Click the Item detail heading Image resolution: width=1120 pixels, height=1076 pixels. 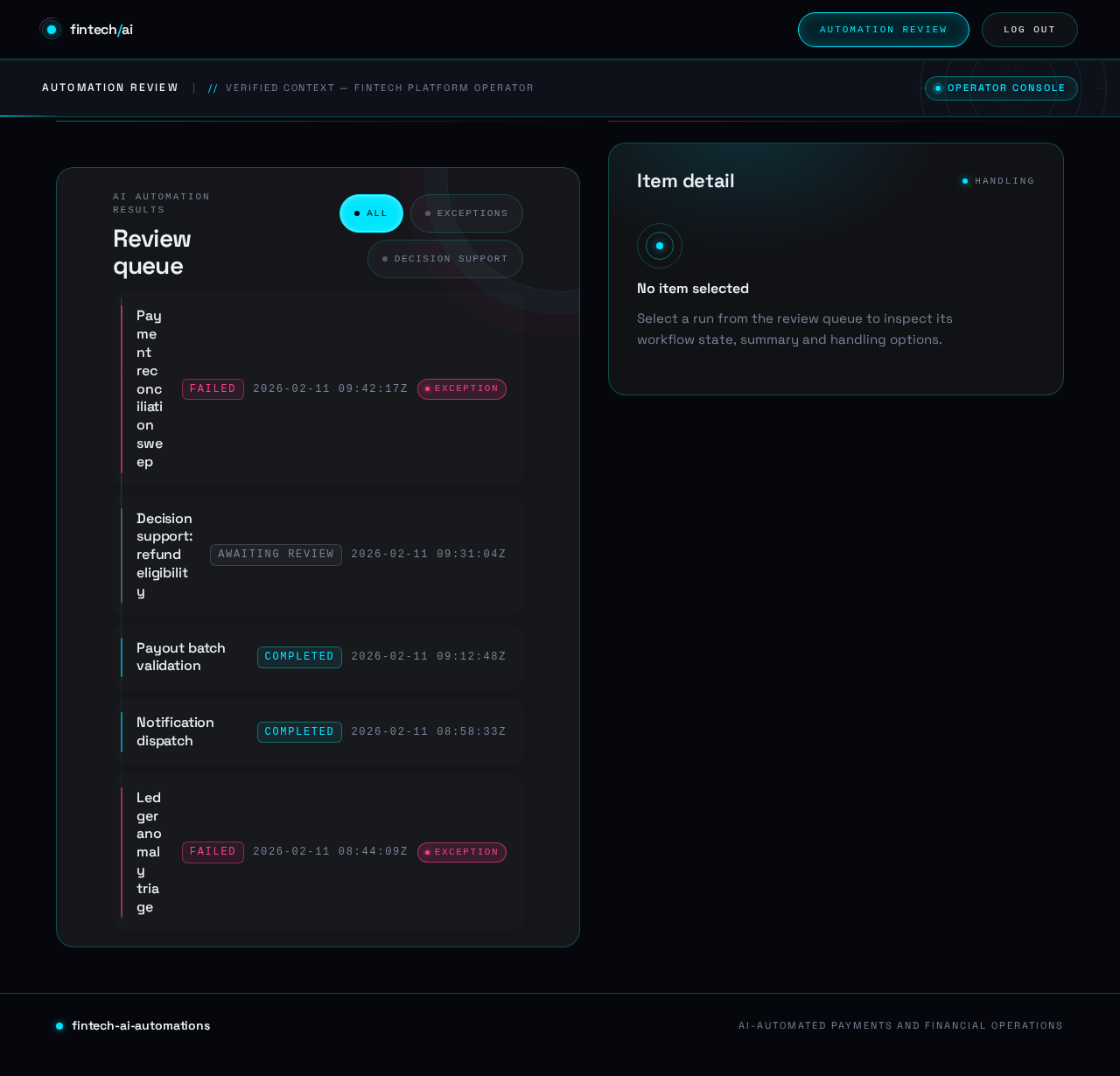click(686, 181)
